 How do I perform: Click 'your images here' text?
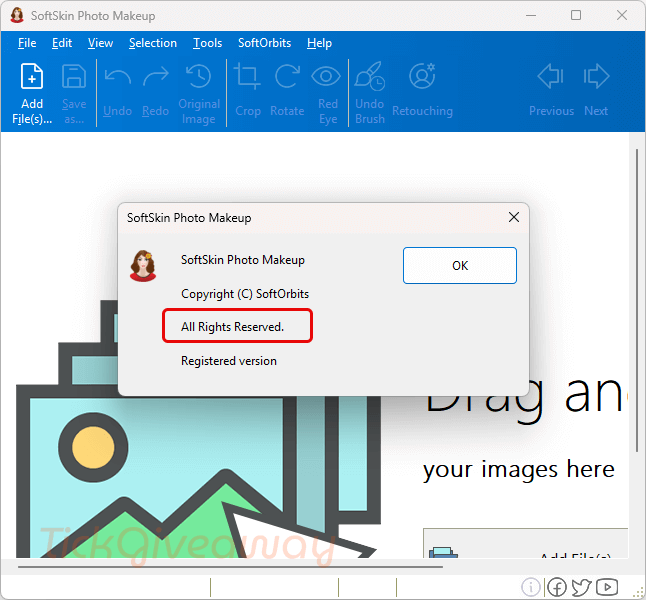[x=519, y=469]
